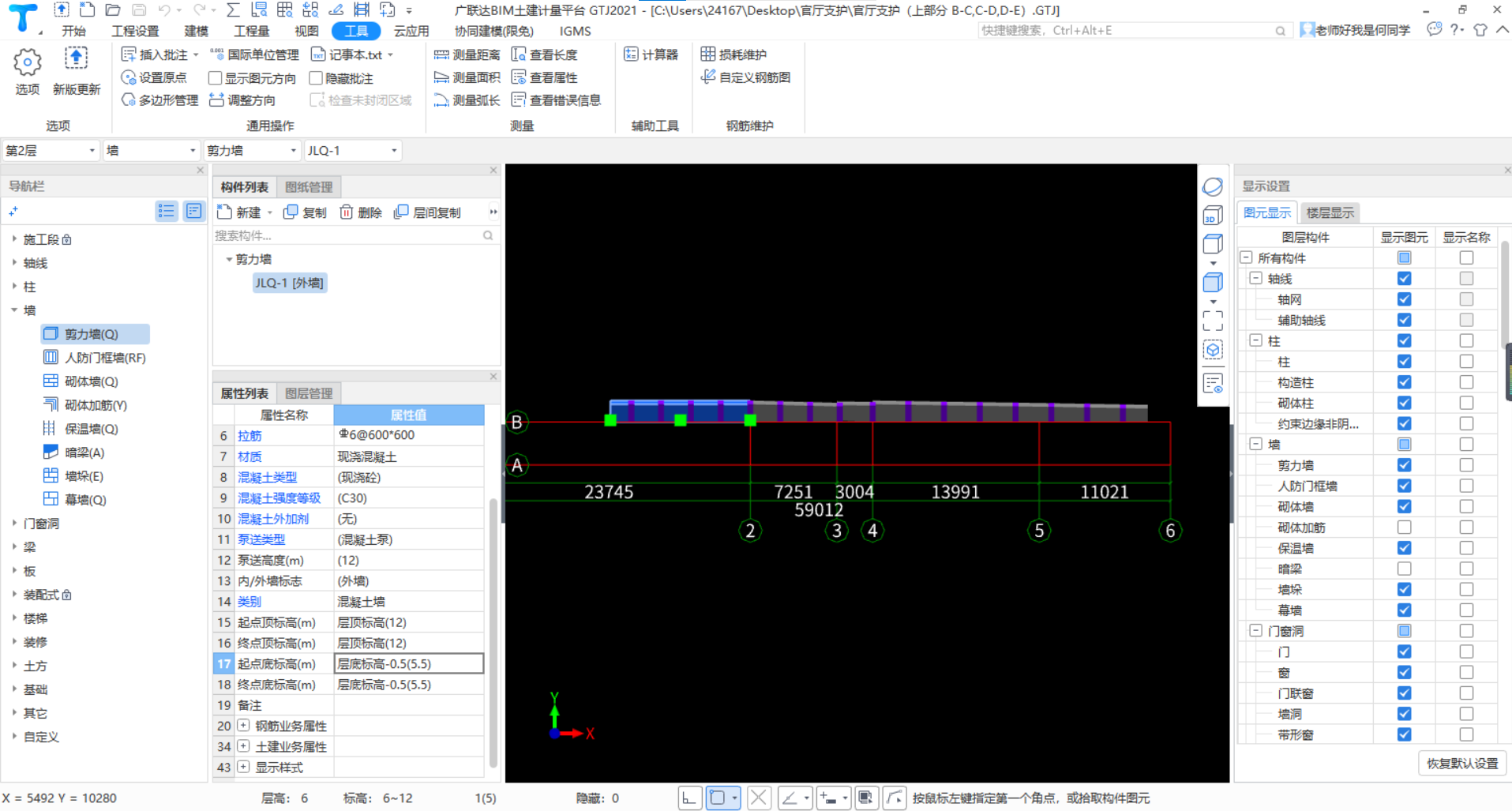Click 记事本.txt button
Image resolution: width=1512 pixels, height=811 pixels.
tap(352, 54)
